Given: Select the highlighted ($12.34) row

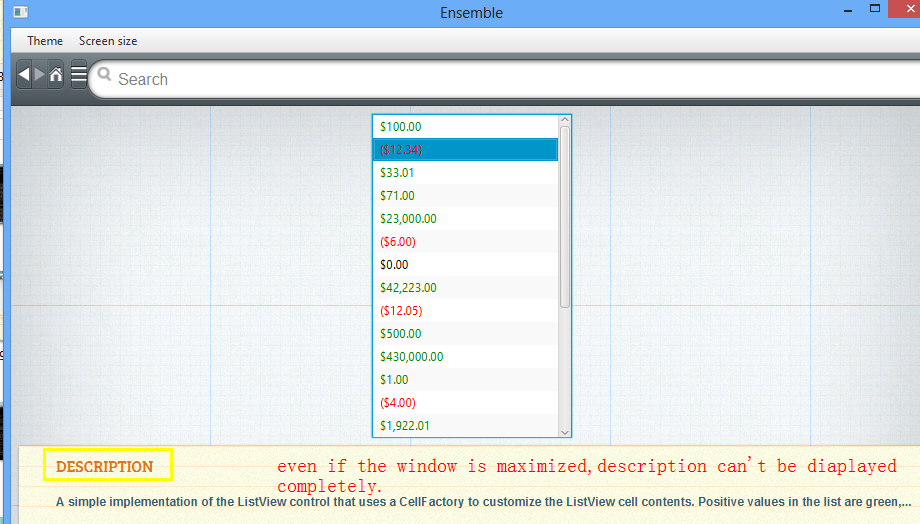Looking at the screenshot, I should click(466, 150).
